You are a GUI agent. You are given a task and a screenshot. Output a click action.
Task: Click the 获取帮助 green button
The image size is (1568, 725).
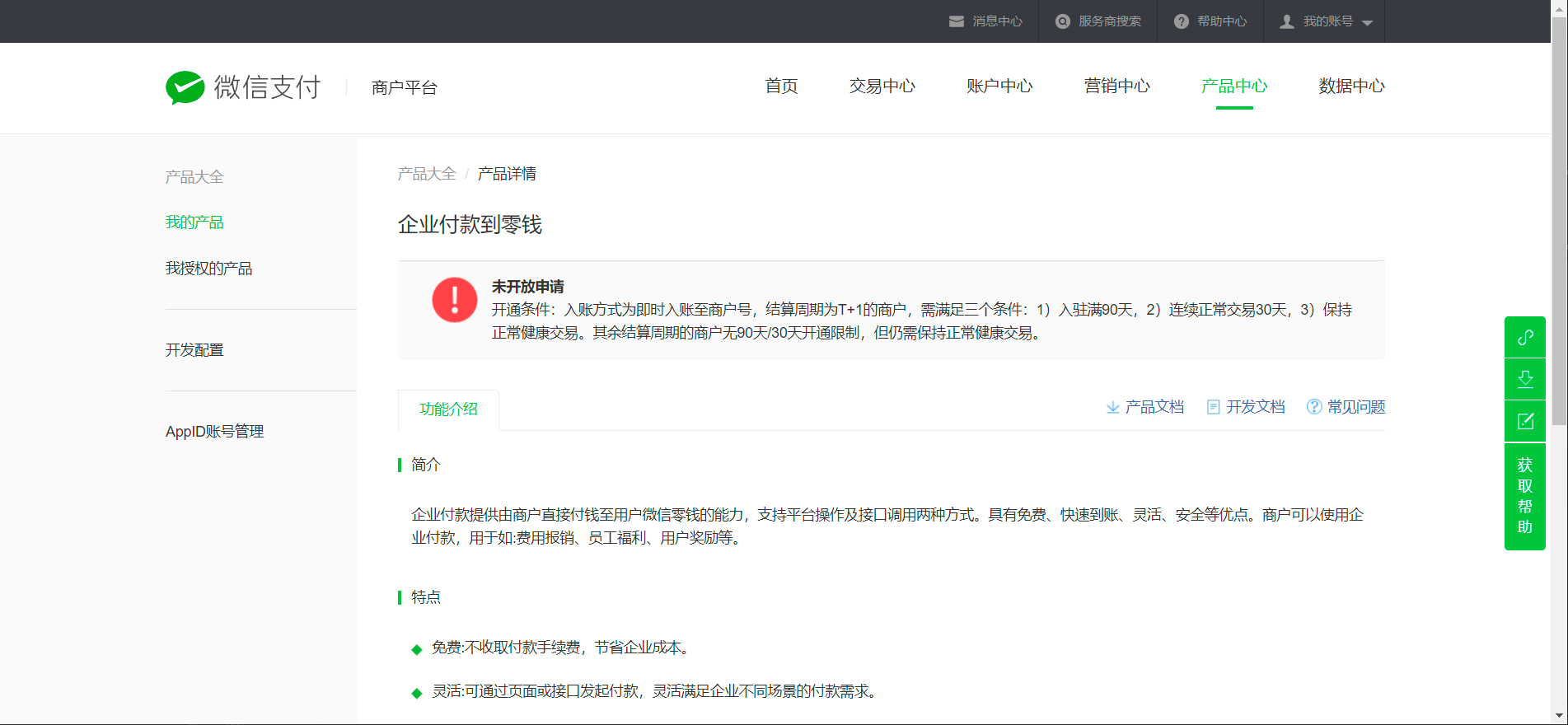(1525, 496)
